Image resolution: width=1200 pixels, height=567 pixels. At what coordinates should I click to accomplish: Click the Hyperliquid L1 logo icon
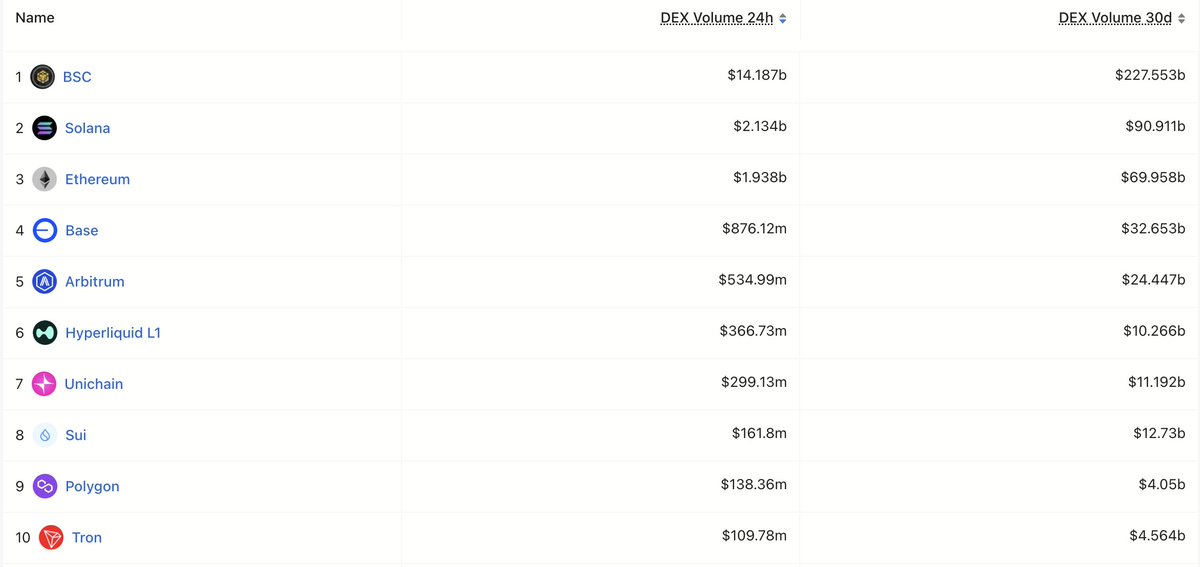44,332
